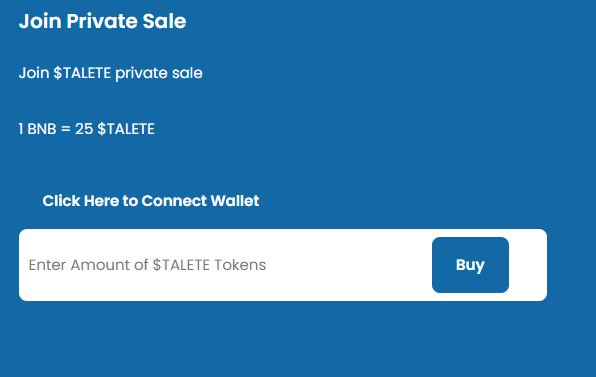596x377 pixels.
Task: Click the word Amount in the placeholder
Action: click(x=100, y=265)
